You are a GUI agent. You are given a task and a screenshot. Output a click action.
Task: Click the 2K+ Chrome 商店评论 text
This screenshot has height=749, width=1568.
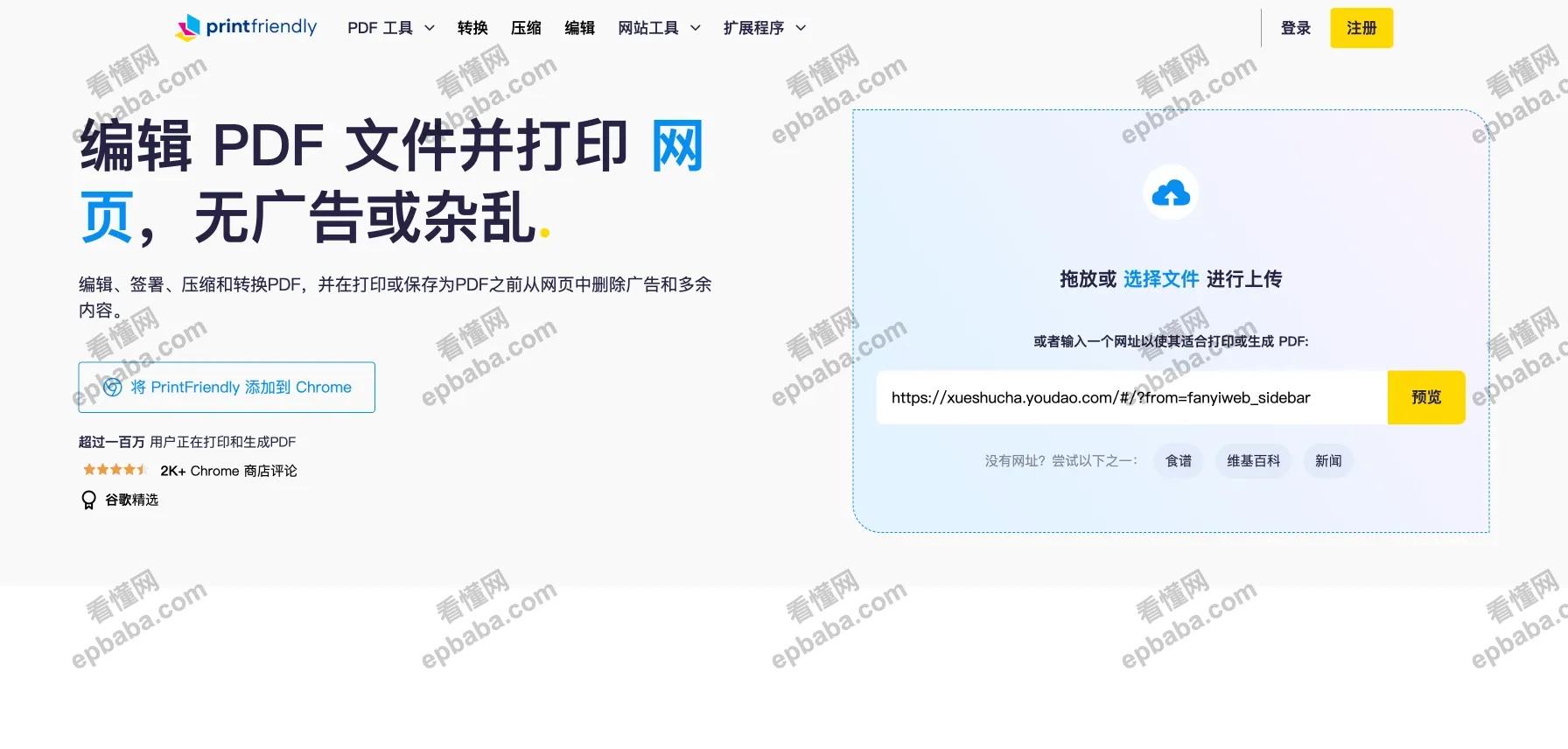[x=228, y=471]
